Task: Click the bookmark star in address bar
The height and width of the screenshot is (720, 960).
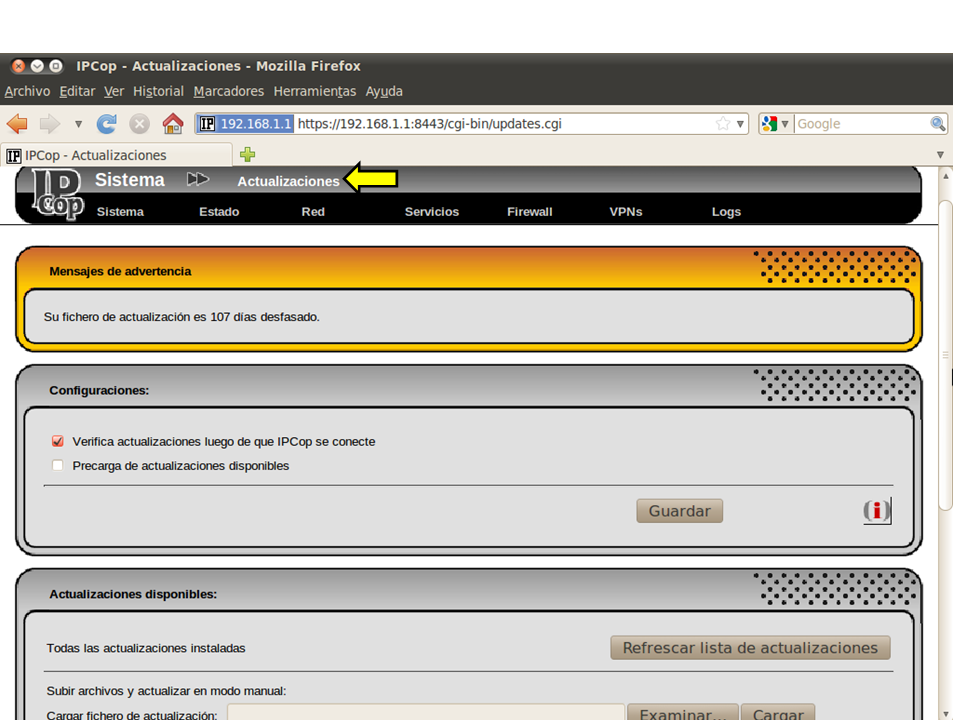Action: pos(723,124)
